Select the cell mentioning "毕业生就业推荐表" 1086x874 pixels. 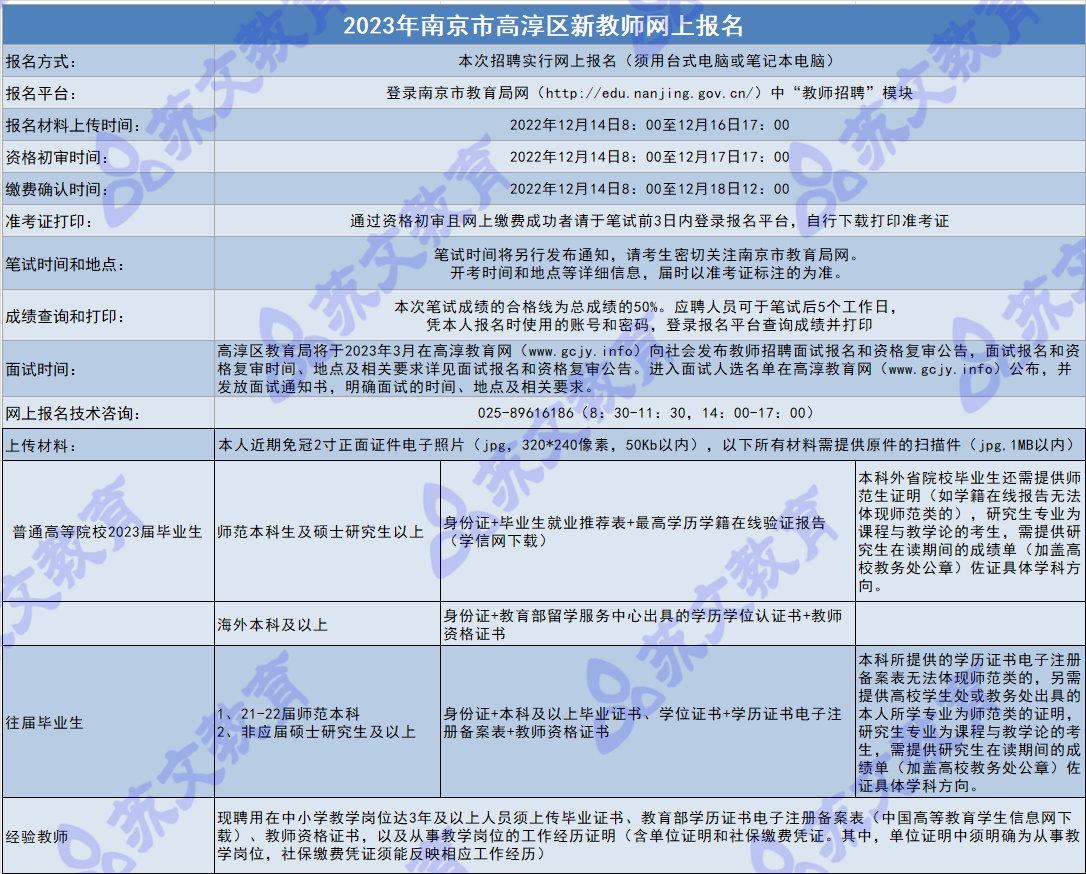pyautogui.click(x=648, y=531)
